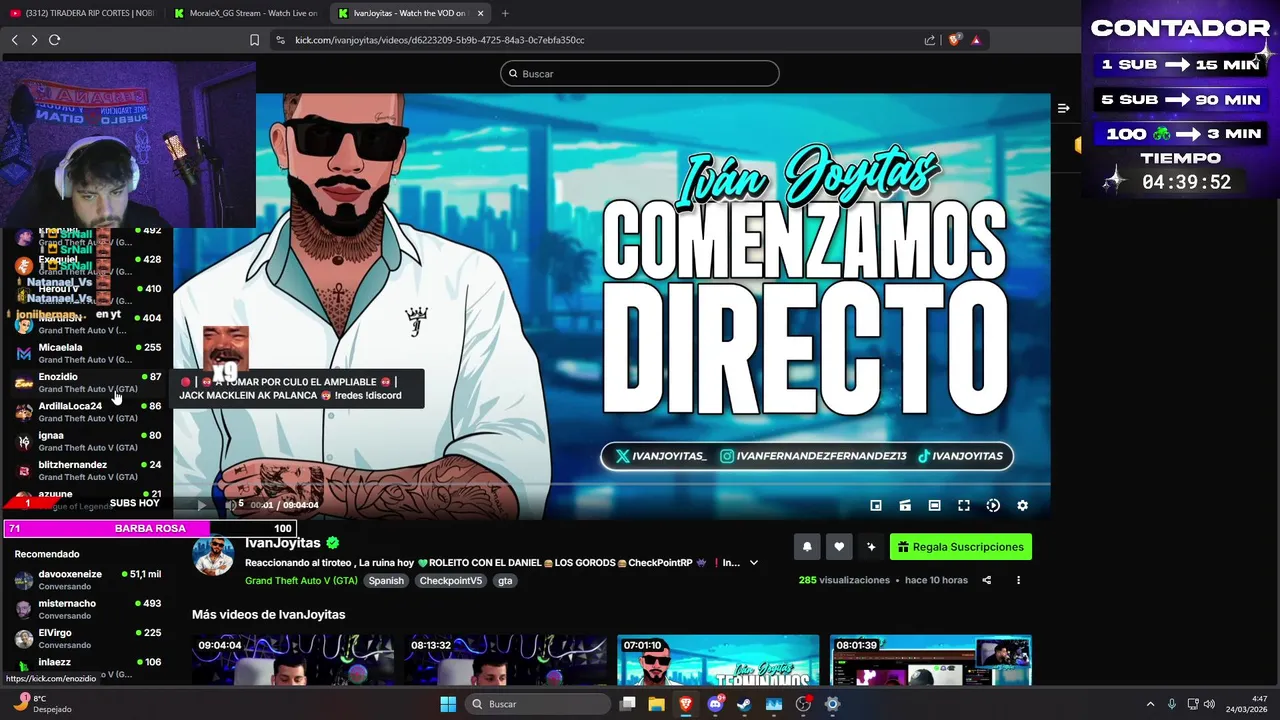Expand hidden system tray icons chevron
Viewport: 1280px width, 720px height.
[1150, 704]
